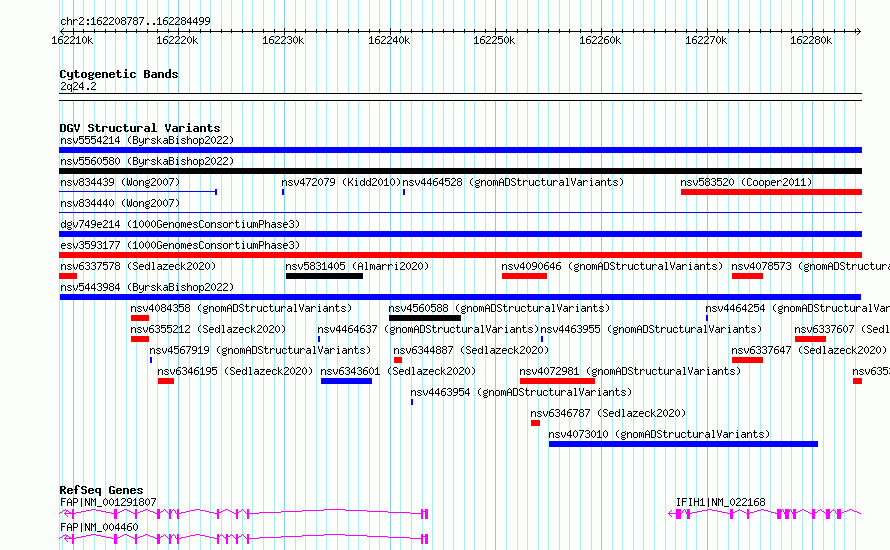The height and width of the screenshot is (550, 890).
Task: Select the chr2:162208787..162284499 region label
Action: click(135, 21)
